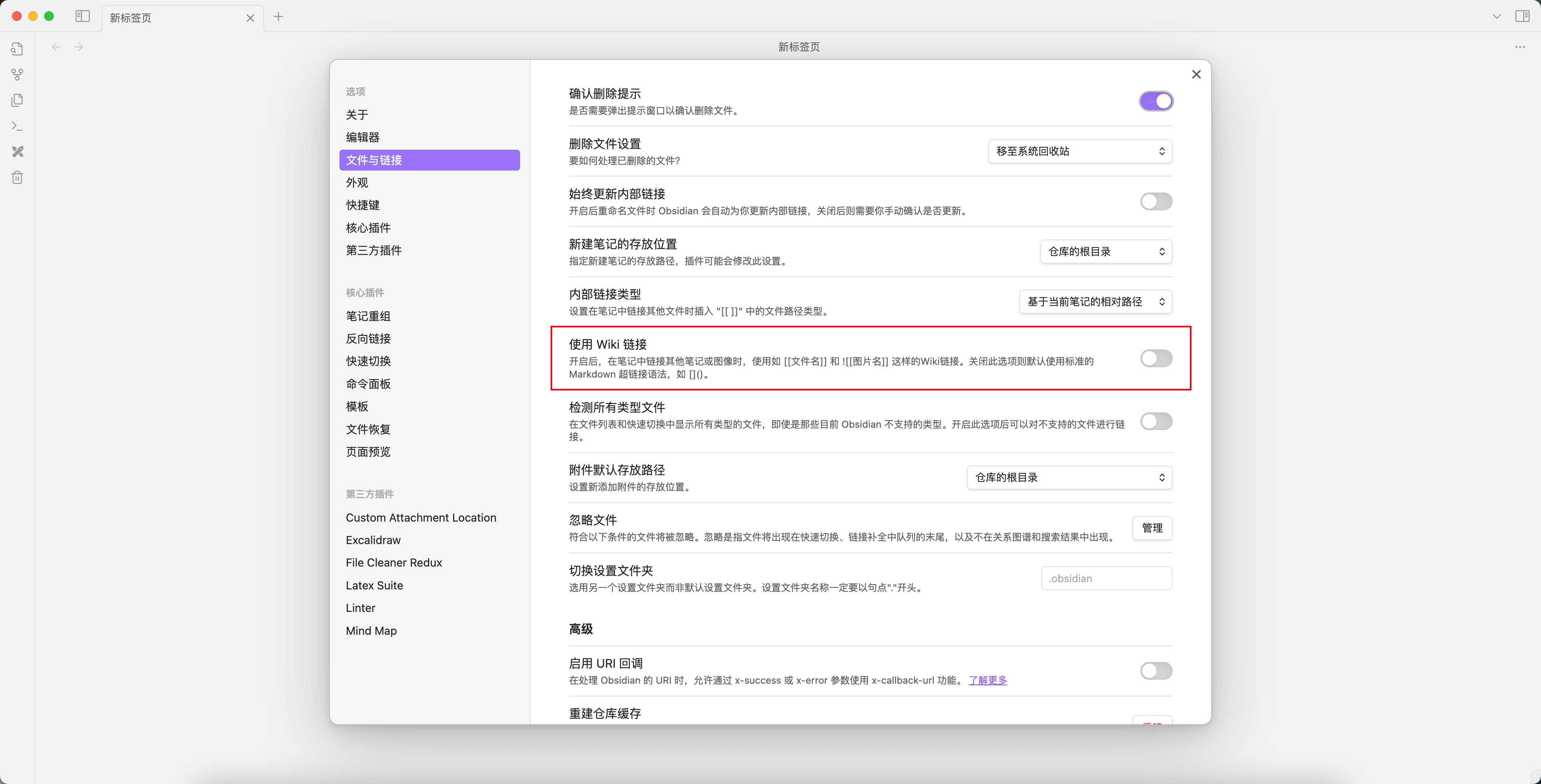
Task: Enable the 使用 Wiki 链接 toggle
Action: tap(1155, 358)
